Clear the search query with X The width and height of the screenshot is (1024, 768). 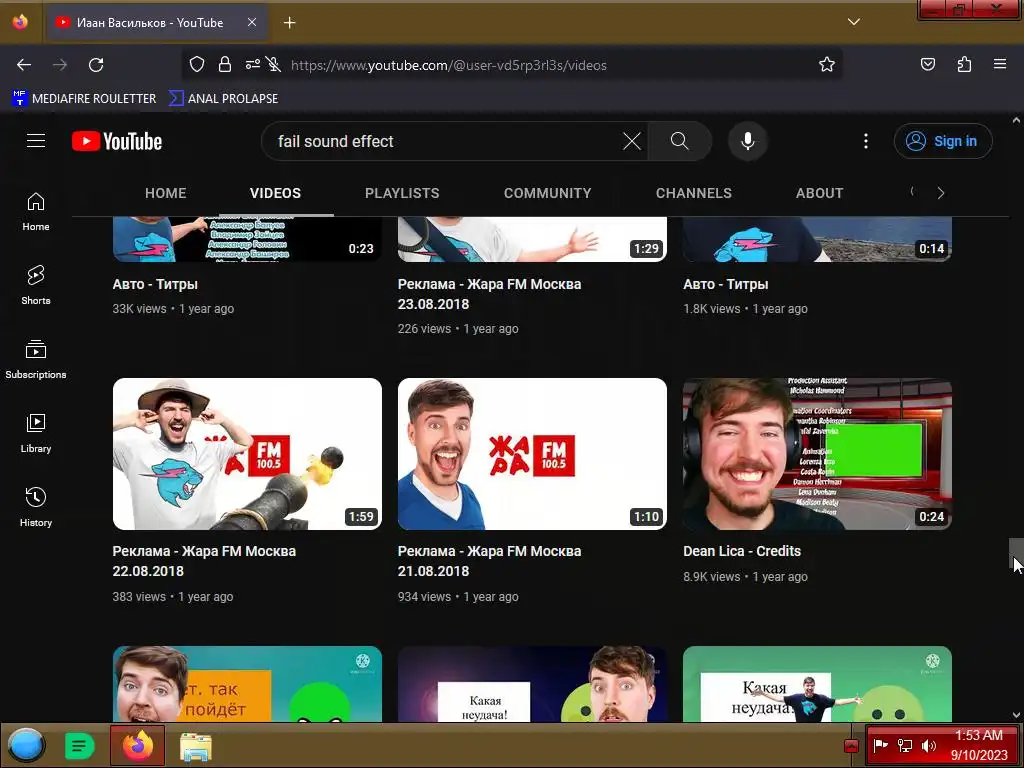[632, 141]
